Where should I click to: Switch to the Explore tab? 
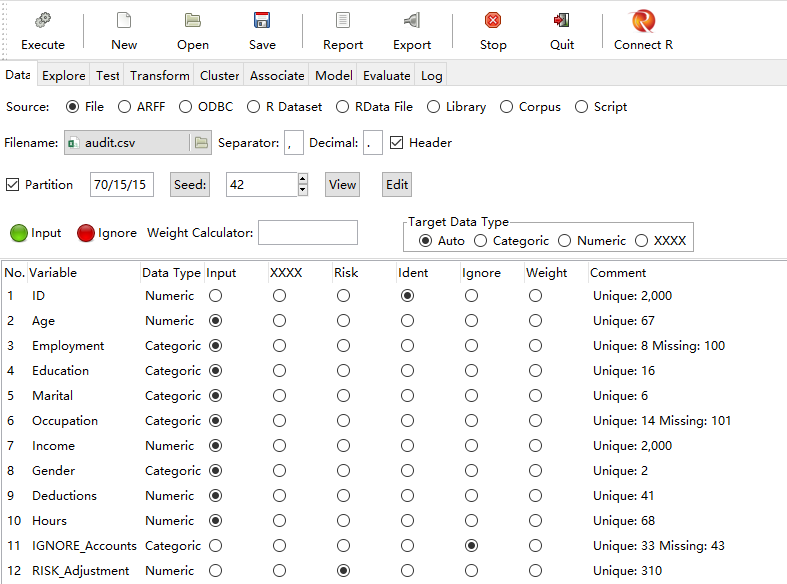(x=64, y=76)
